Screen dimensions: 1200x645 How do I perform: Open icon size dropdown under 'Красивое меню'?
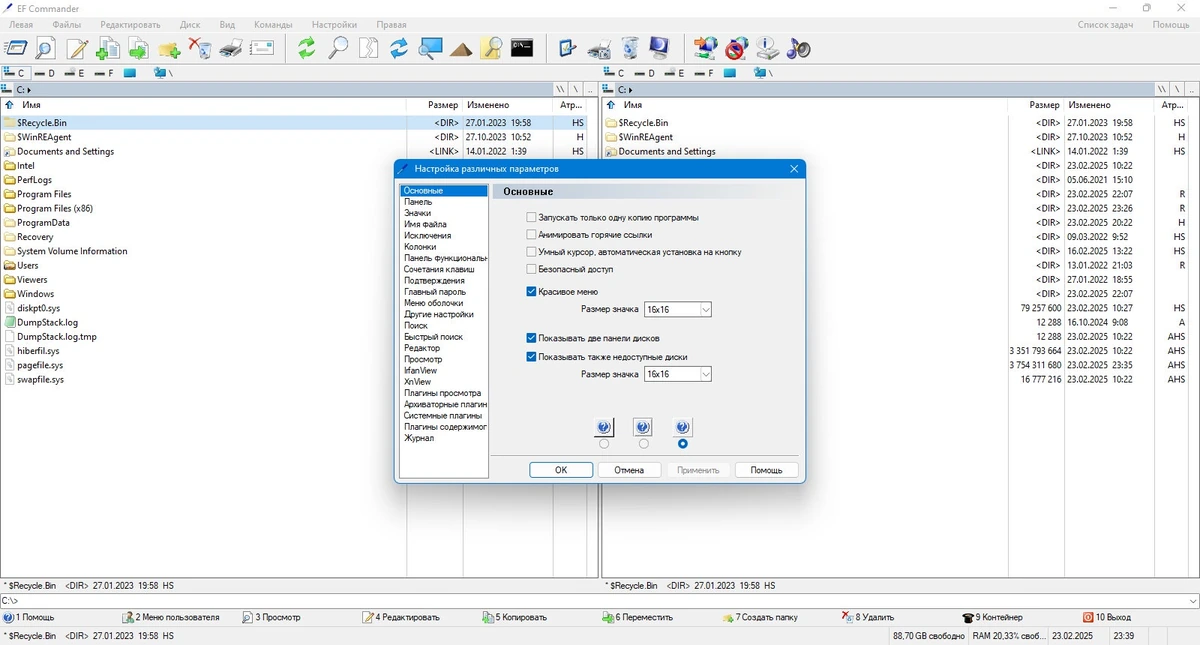pyautogui.click(x=706, y=310)
